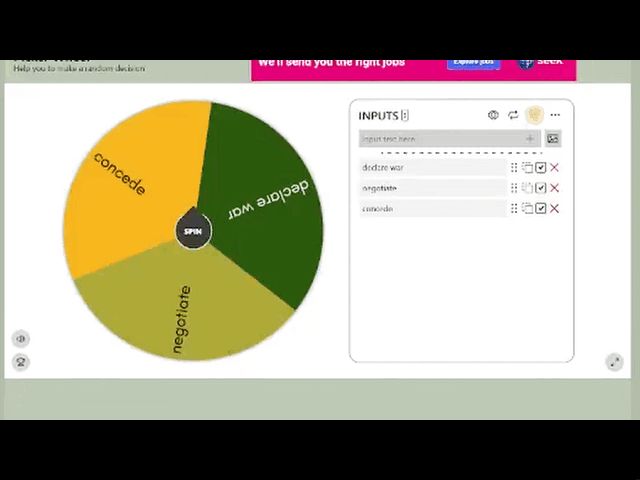
Task: Click the INPUTS panel heading
Action: coord(378,116)
